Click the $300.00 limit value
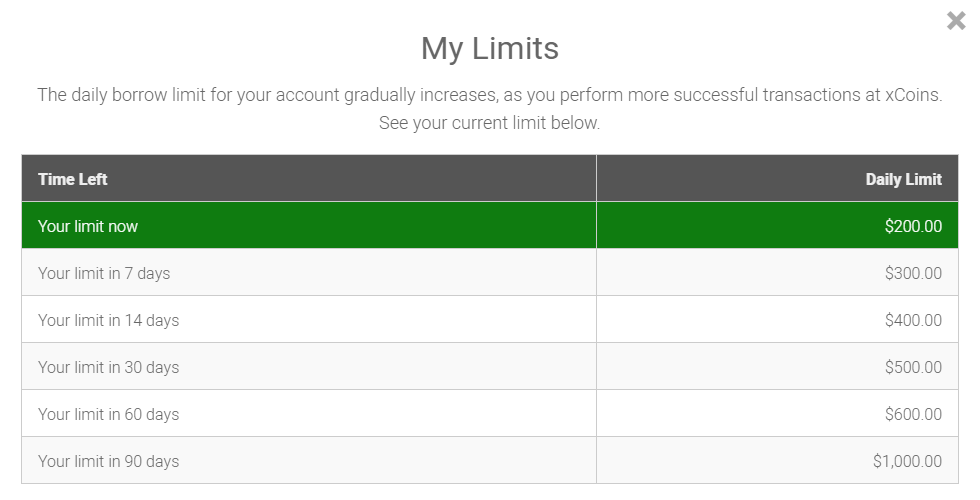Image resolution: width=980 pixels, height=500 pixels. [x=913, y=272]
